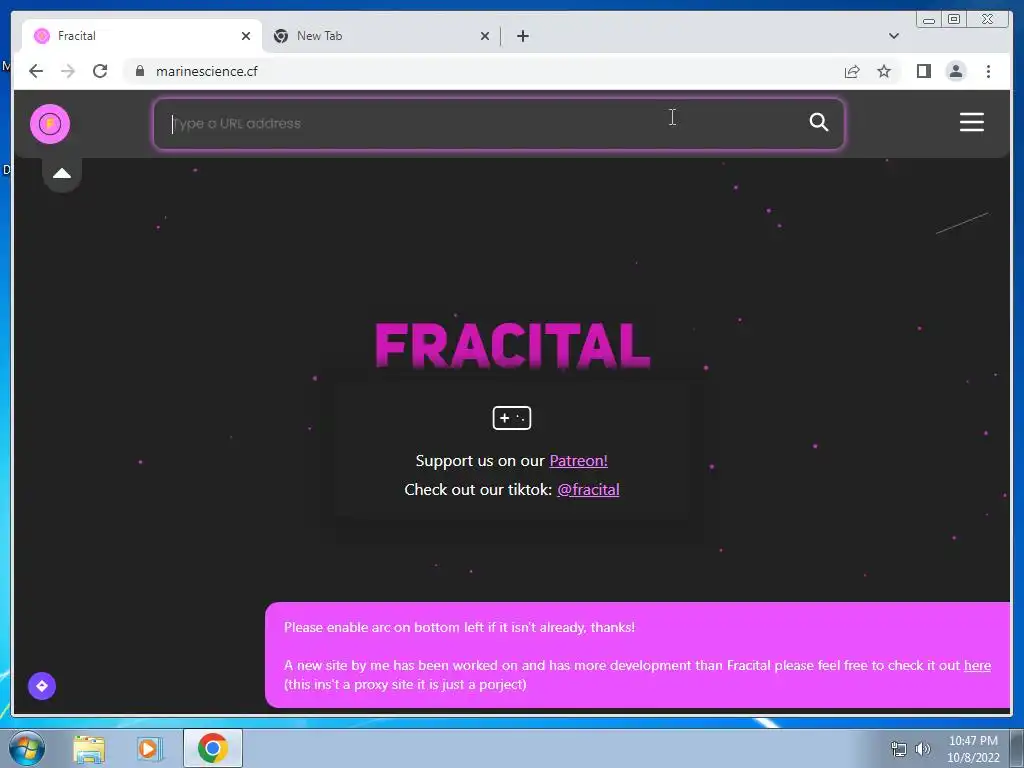
Task: Share this page icon
Action: [852, 71]
